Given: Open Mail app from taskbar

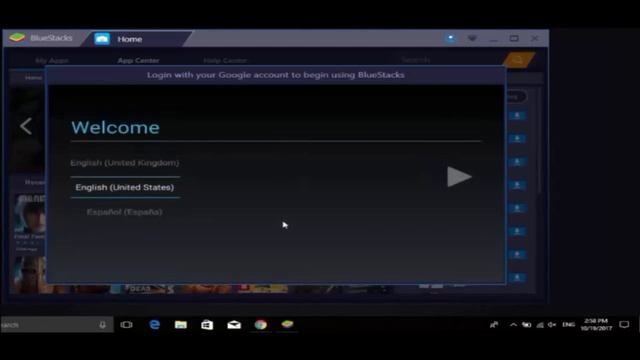Looking at the screenshot, I should pyautogui.click(x=234, y=325).
